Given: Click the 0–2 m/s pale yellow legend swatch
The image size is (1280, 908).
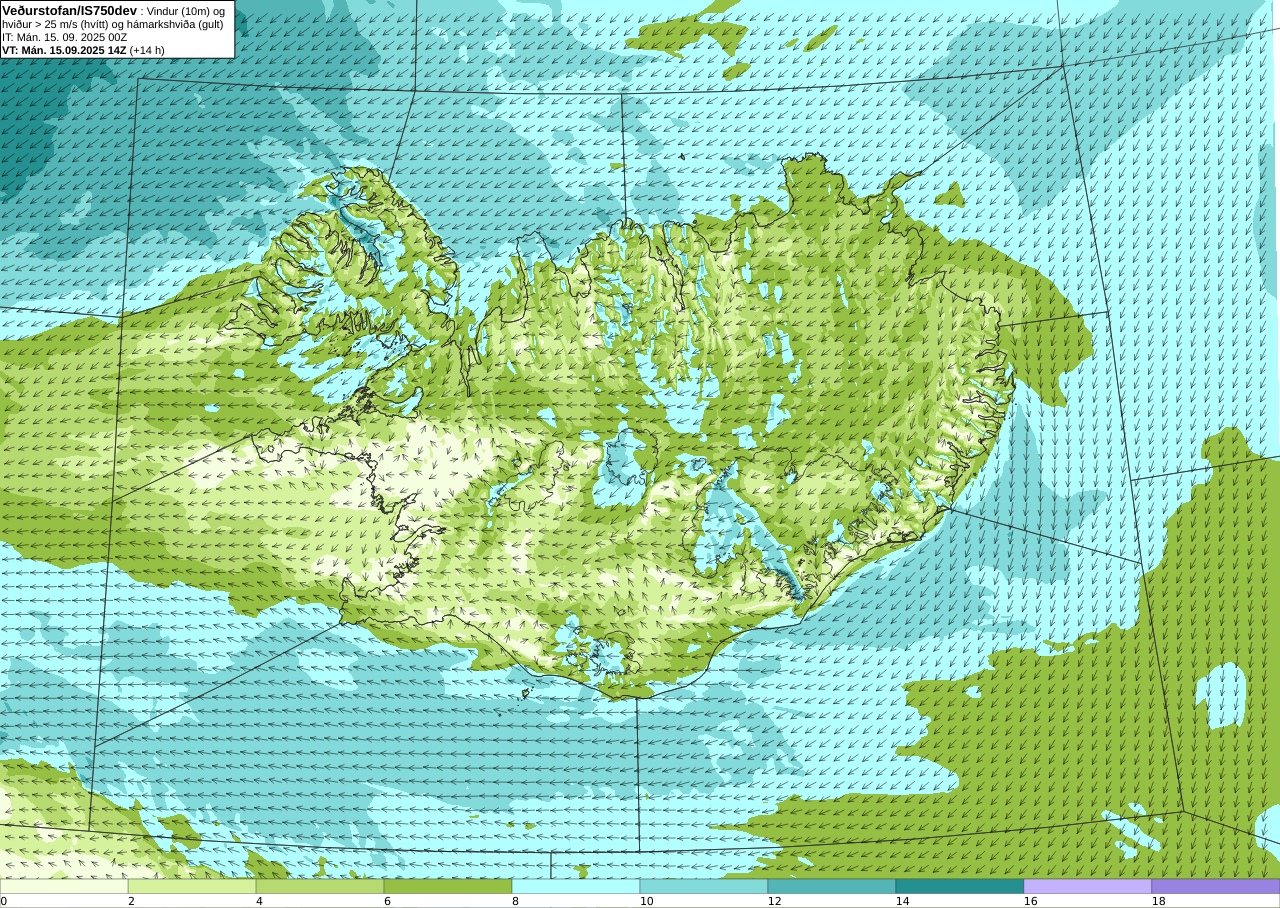Looking at the screenshot, I should click(x=64, y=886).
